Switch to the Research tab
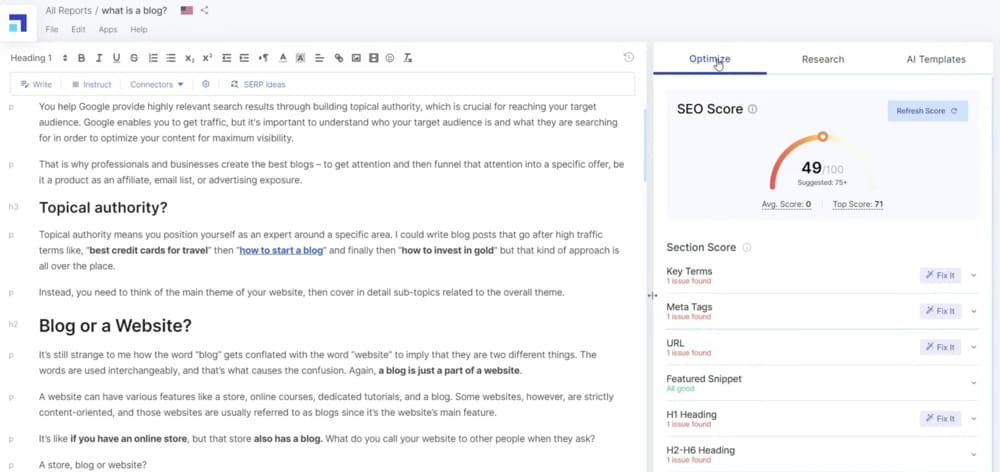The width and height of the screenshot is (1000, 472). (823, 59)
